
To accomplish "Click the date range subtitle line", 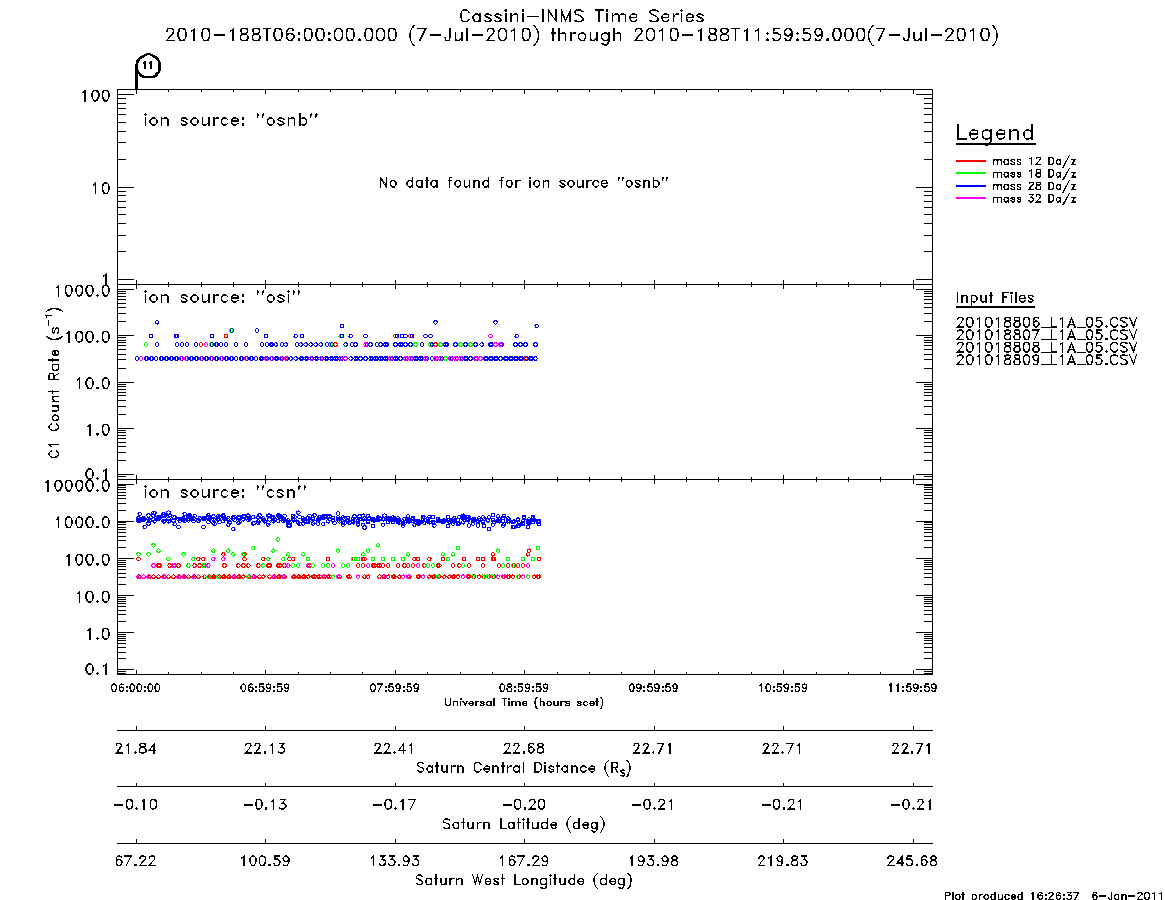I will click(582, 35).
